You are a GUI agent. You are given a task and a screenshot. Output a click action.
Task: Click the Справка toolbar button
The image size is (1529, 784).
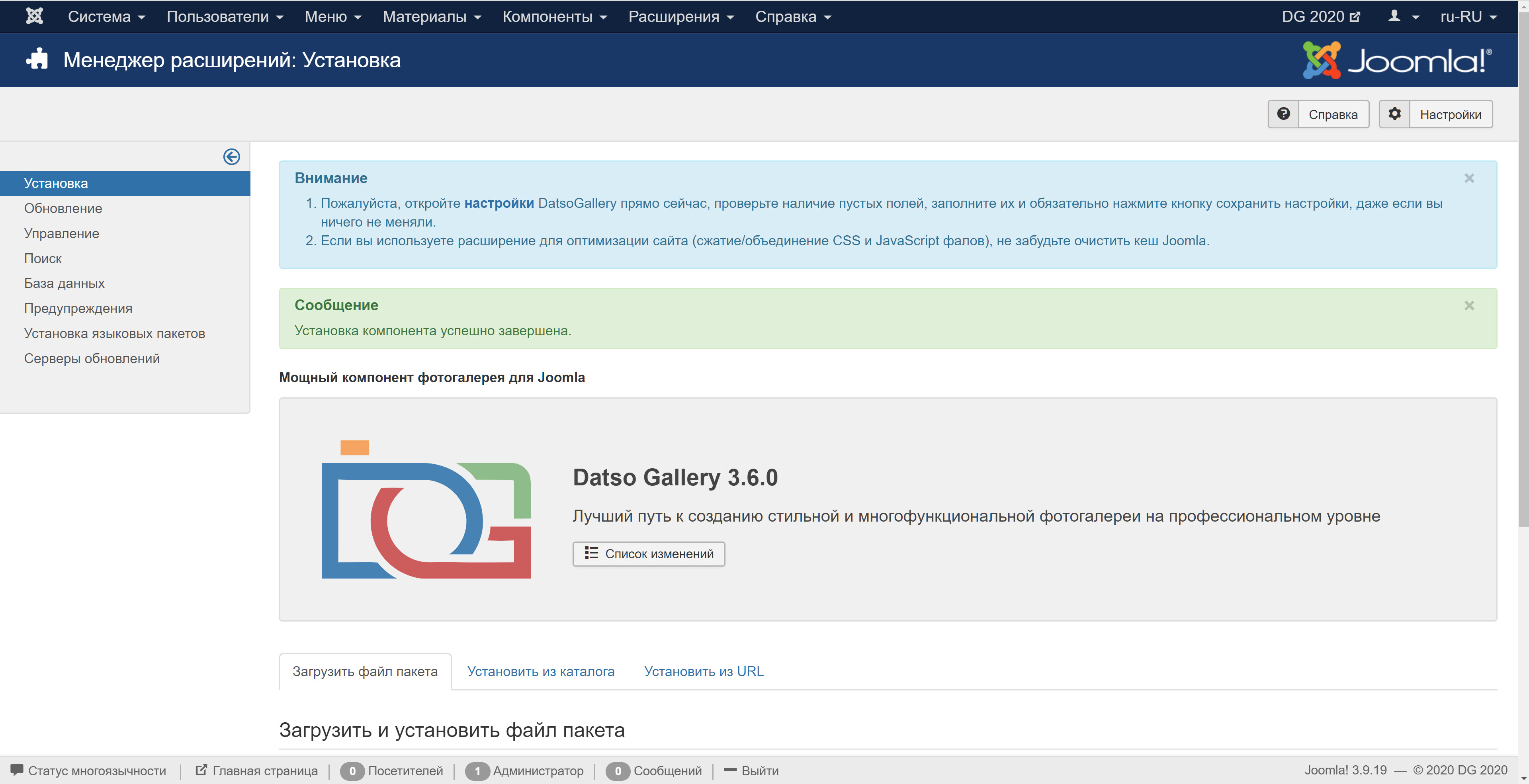click(x=1318, y=114)
